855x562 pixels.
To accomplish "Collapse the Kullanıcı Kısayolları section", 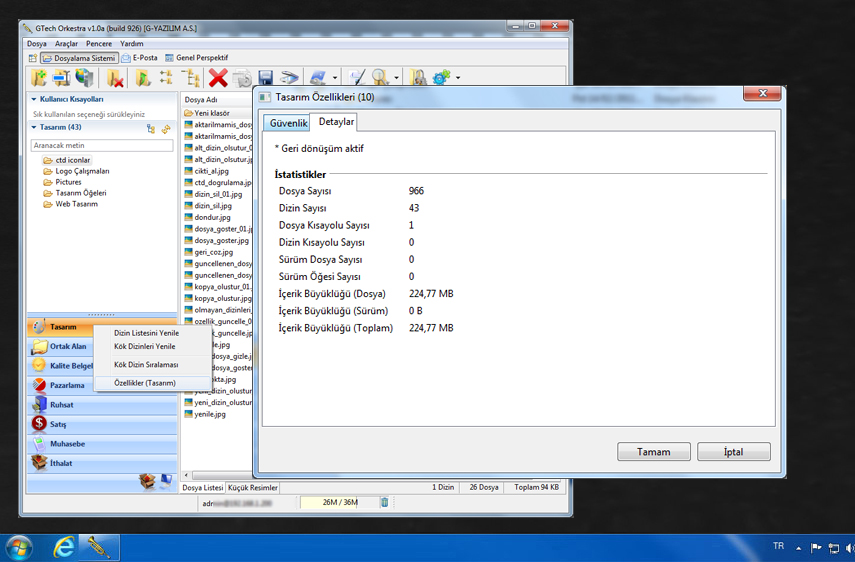I will click(x=34, y=100).
